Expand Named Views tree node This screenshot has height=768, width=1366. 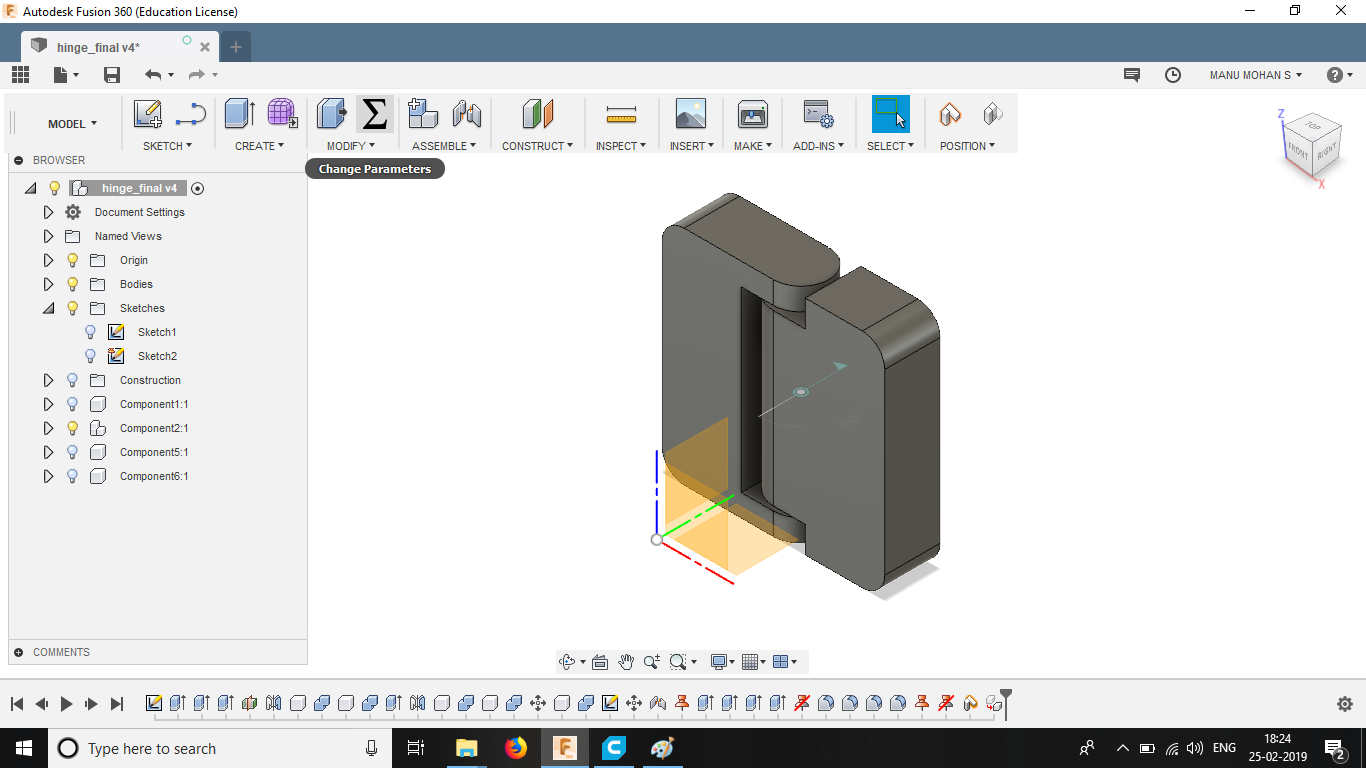(48, 236)
